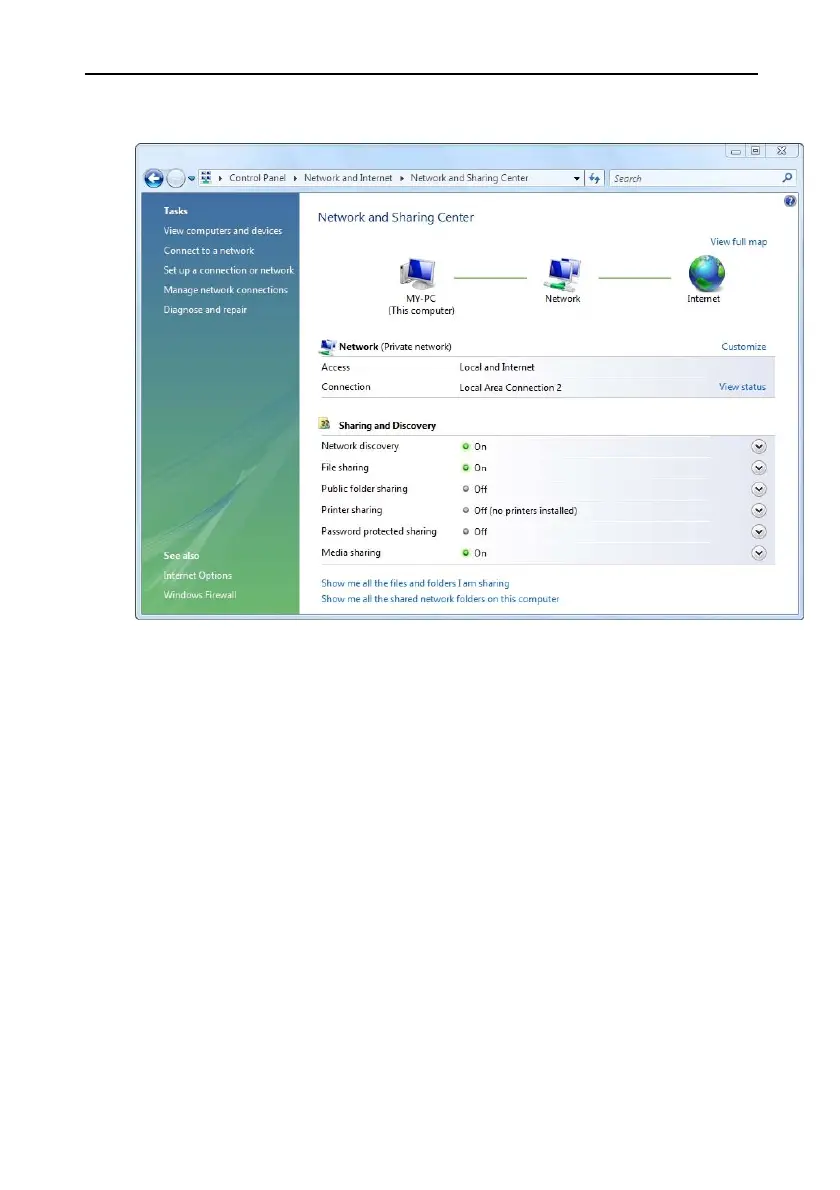This screenshot has width=840, height=1190.
Task: Click the MY-PC computer icon
Action: coord(417,275)
